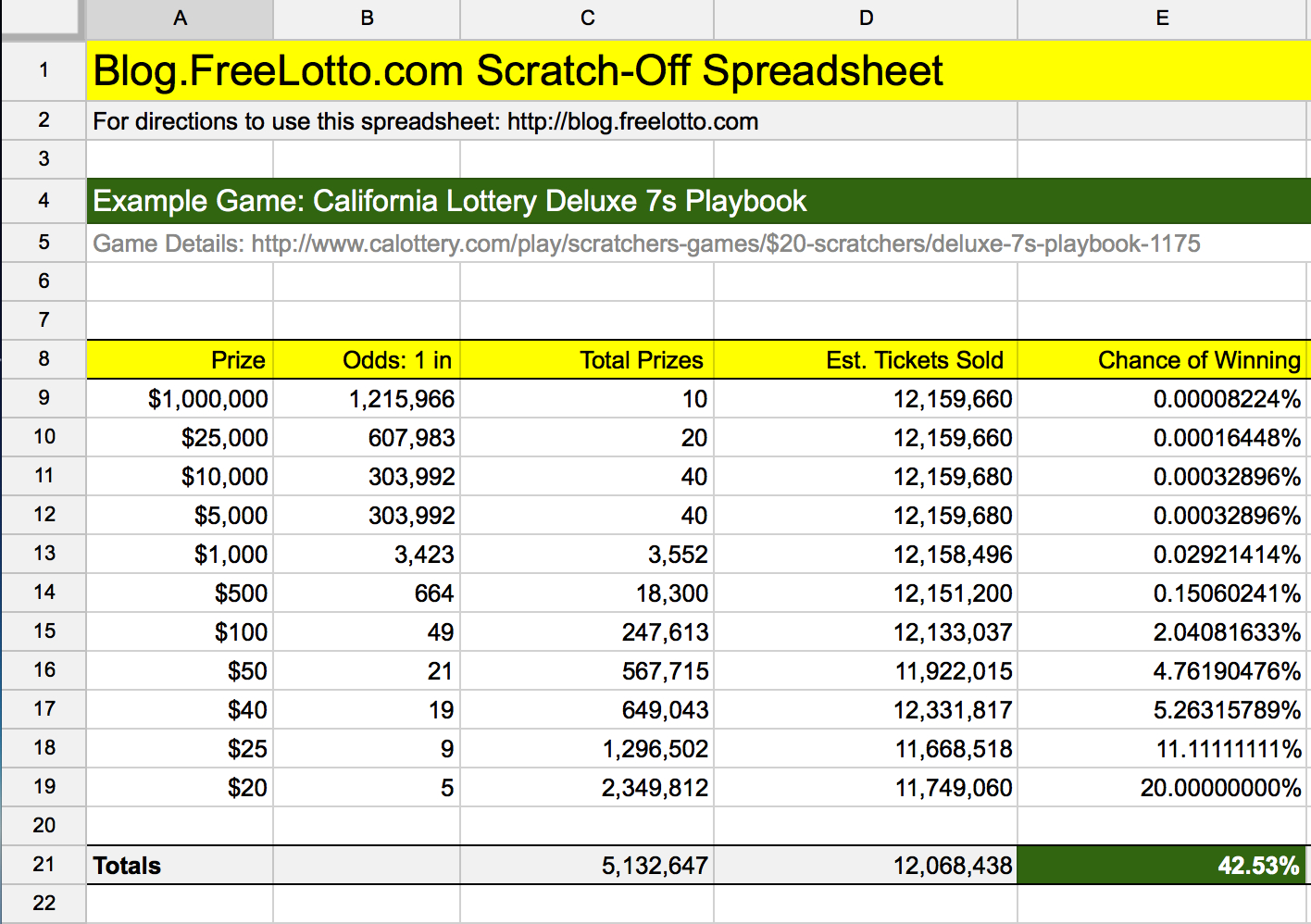Click the select-all corner box
The image size is (1311, 924).
pyautogui.click(x=42, y=19)
